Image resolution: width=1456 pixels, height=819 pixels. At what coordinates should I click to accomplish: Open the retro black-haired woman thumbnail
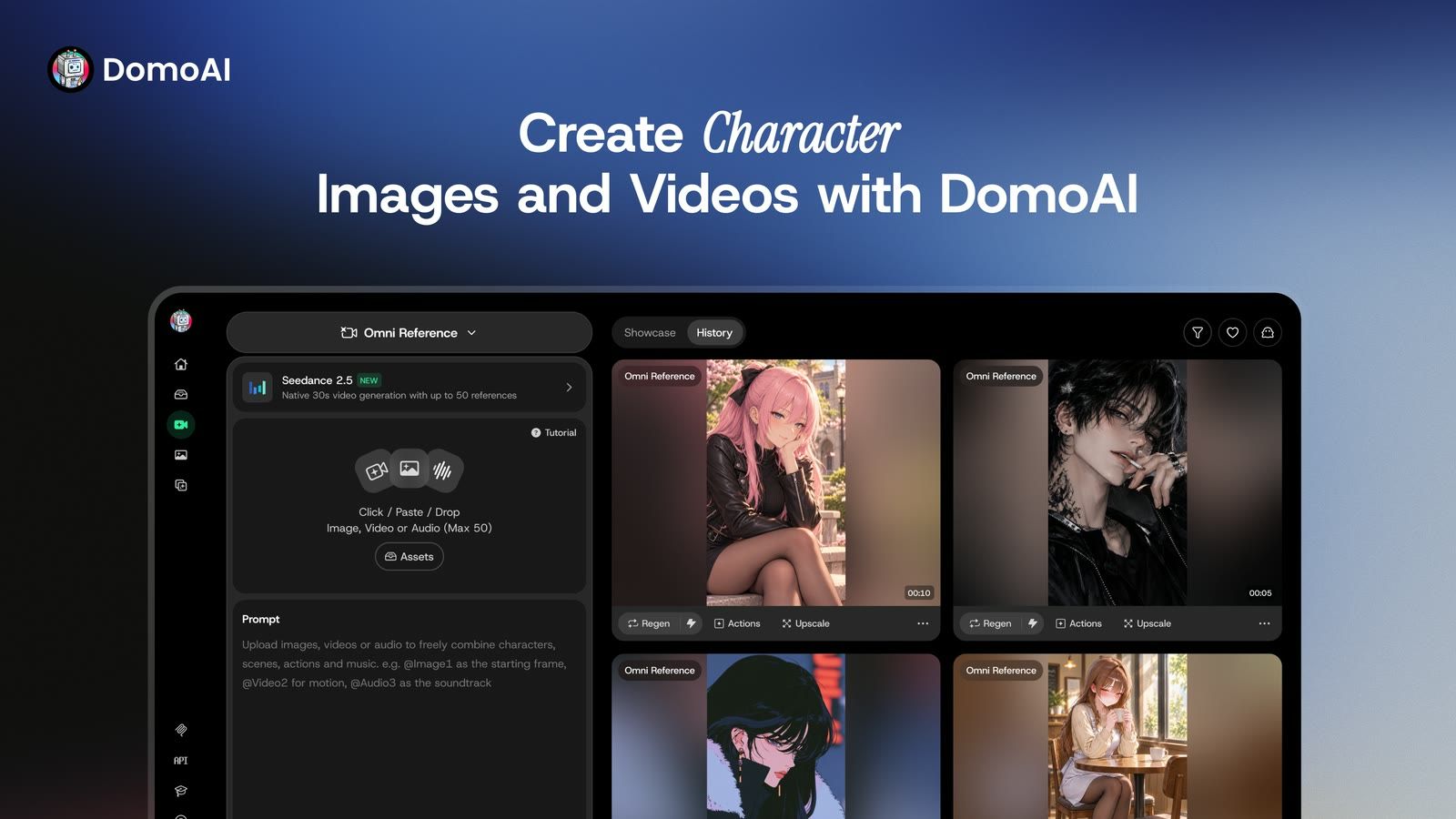click(x=776, y=736)
